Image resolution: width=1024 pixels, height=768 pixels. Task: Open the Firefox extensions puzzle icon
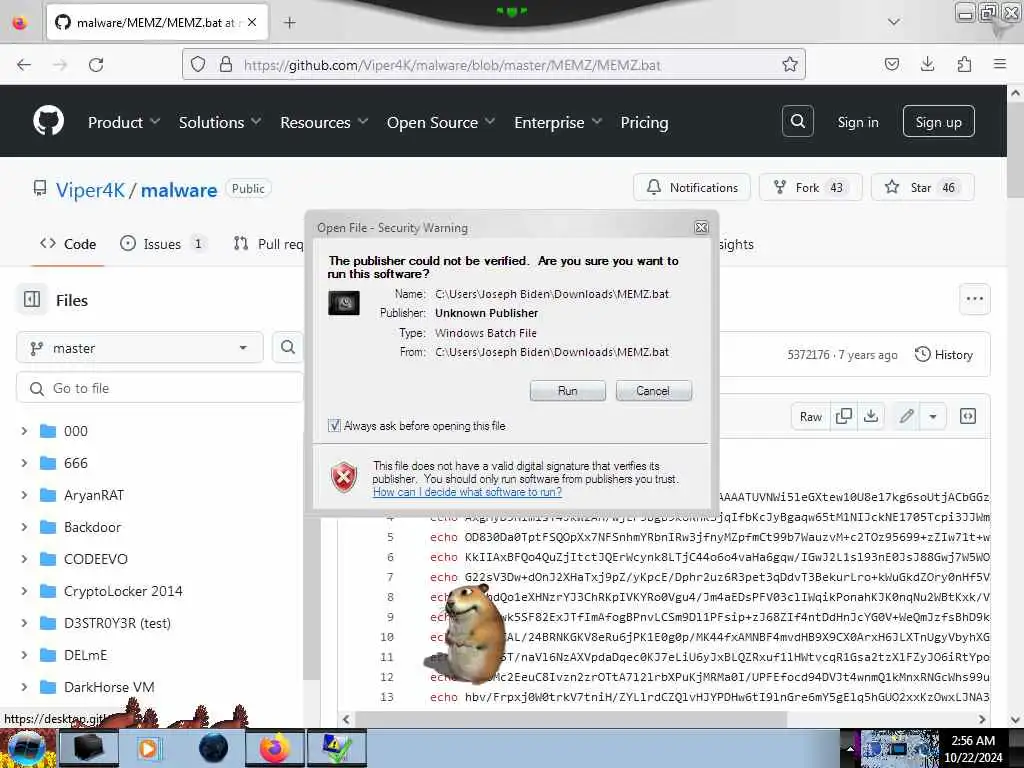click(x=964, y=64)
